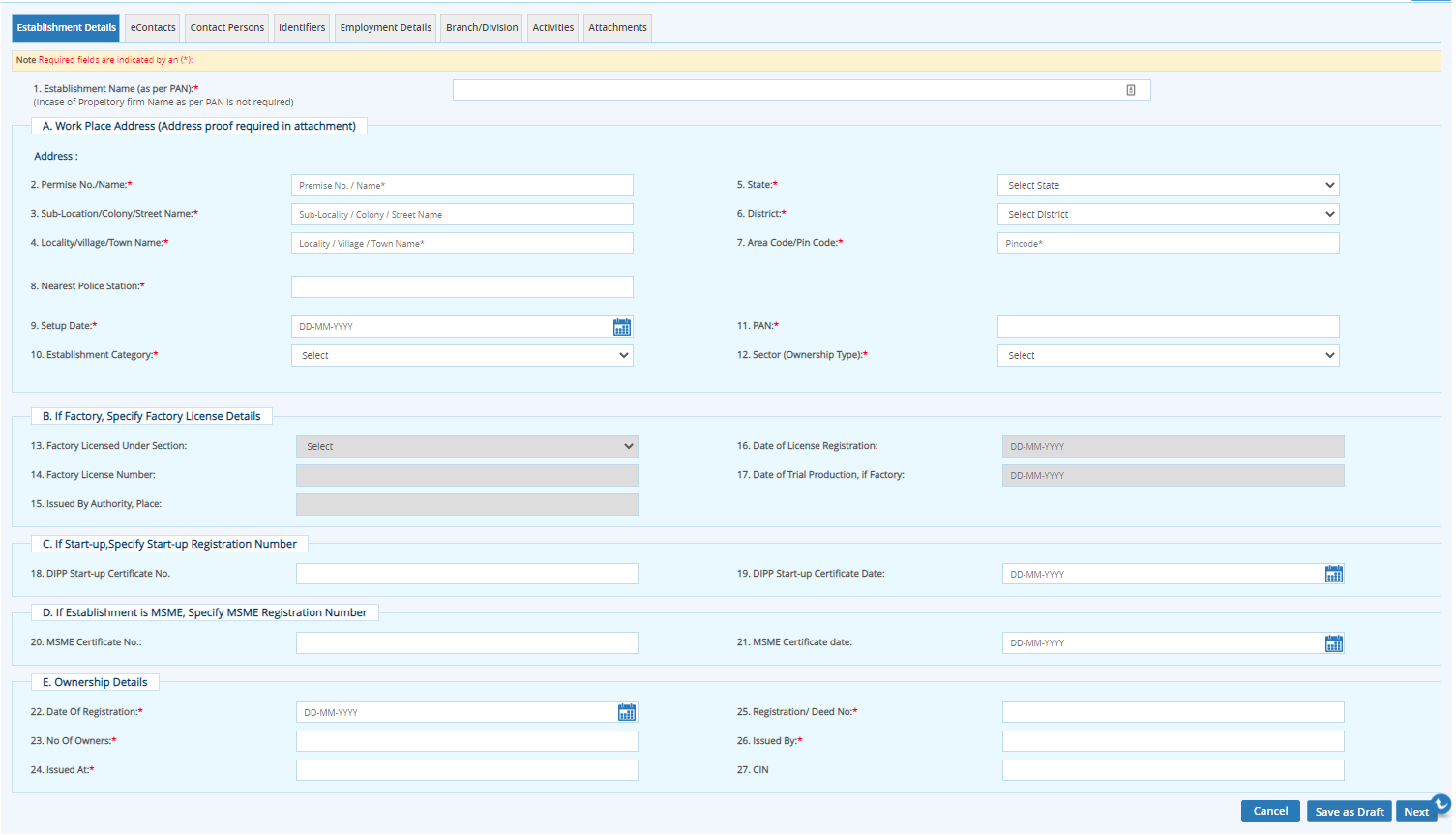Click the Next button

coord(1415,812)
